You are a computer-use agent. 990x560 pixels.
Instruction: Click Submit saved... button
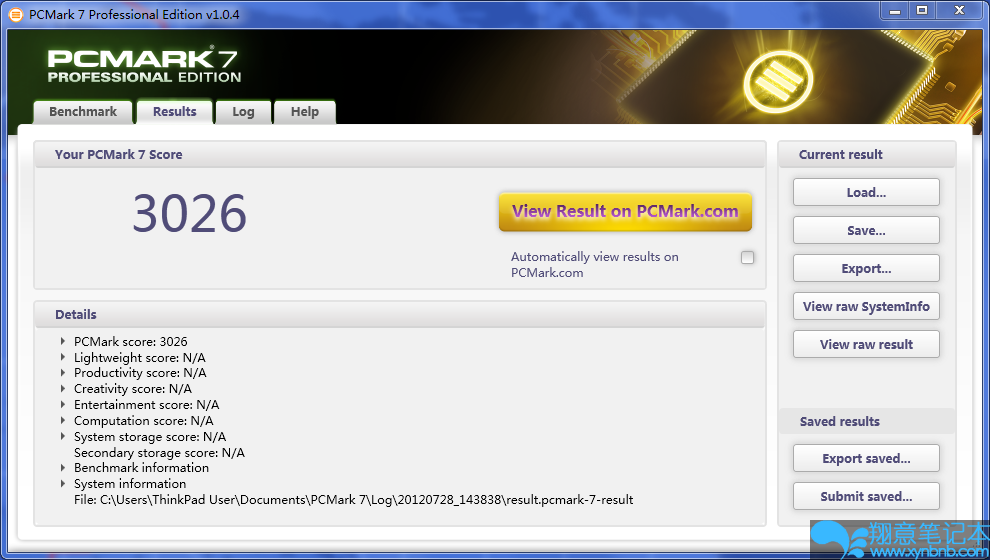pyautogui.click(x=866, y=496)
